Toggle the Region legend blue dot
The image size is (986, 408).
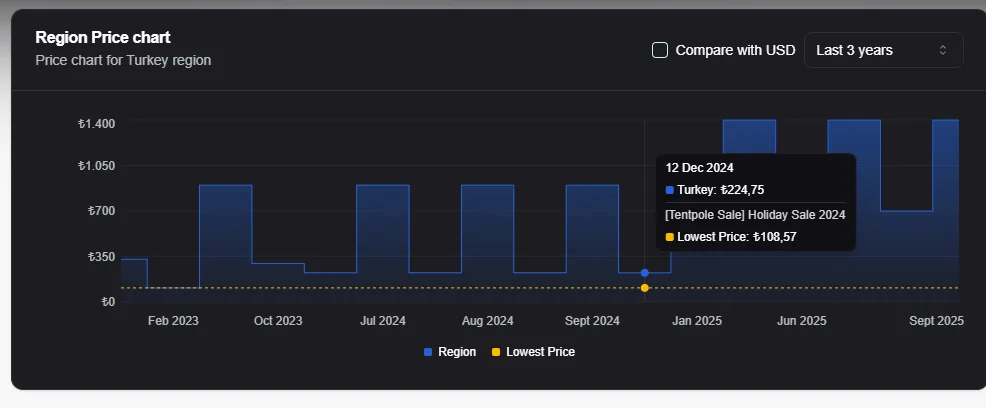pos(428,352)
